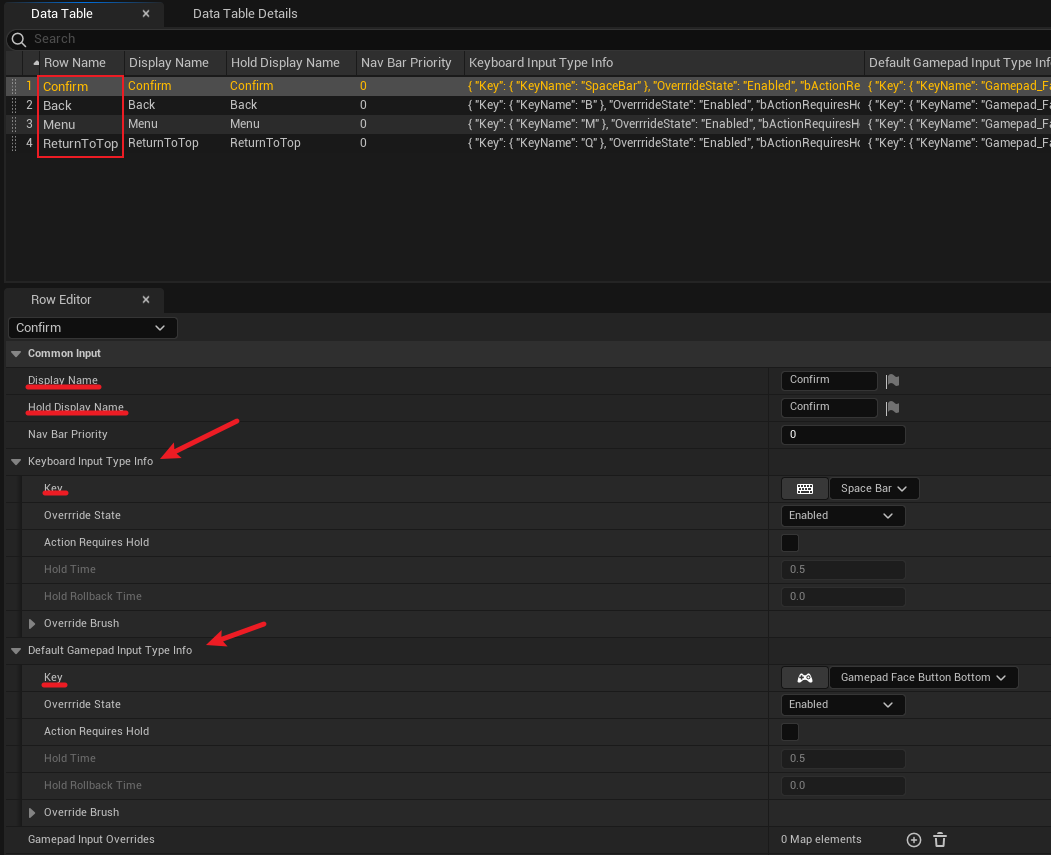
Task: Click the keyboard Hold Rollback Time value field
Action: (843, 596)
